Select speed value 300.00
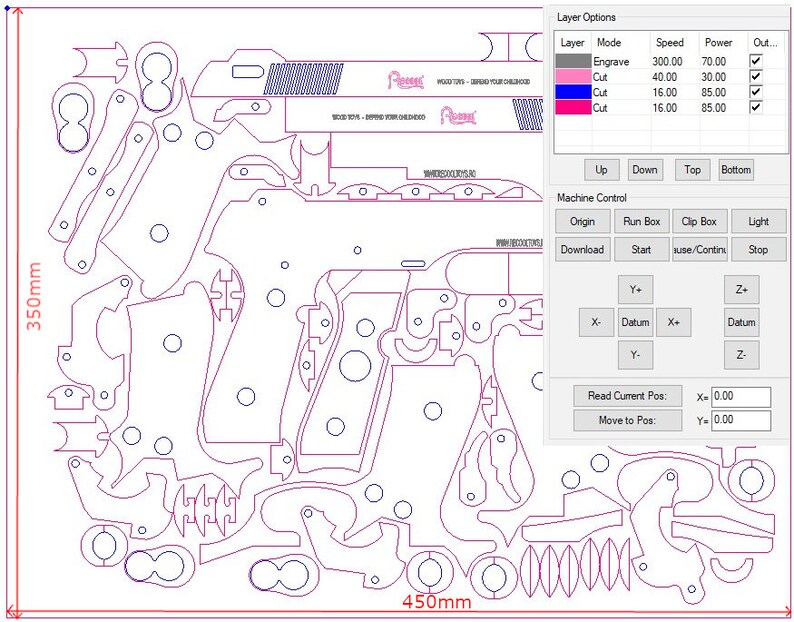This screenshot has height=622, width=794. pos(667,62)
